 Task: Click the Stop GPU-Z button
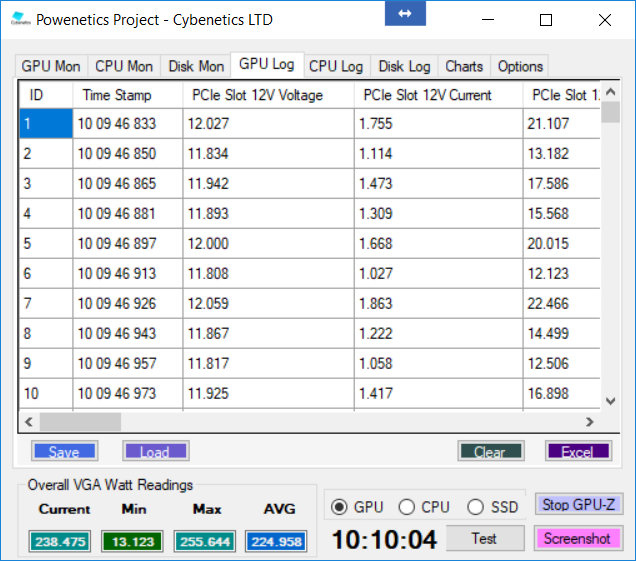click(x=579, y=505)
